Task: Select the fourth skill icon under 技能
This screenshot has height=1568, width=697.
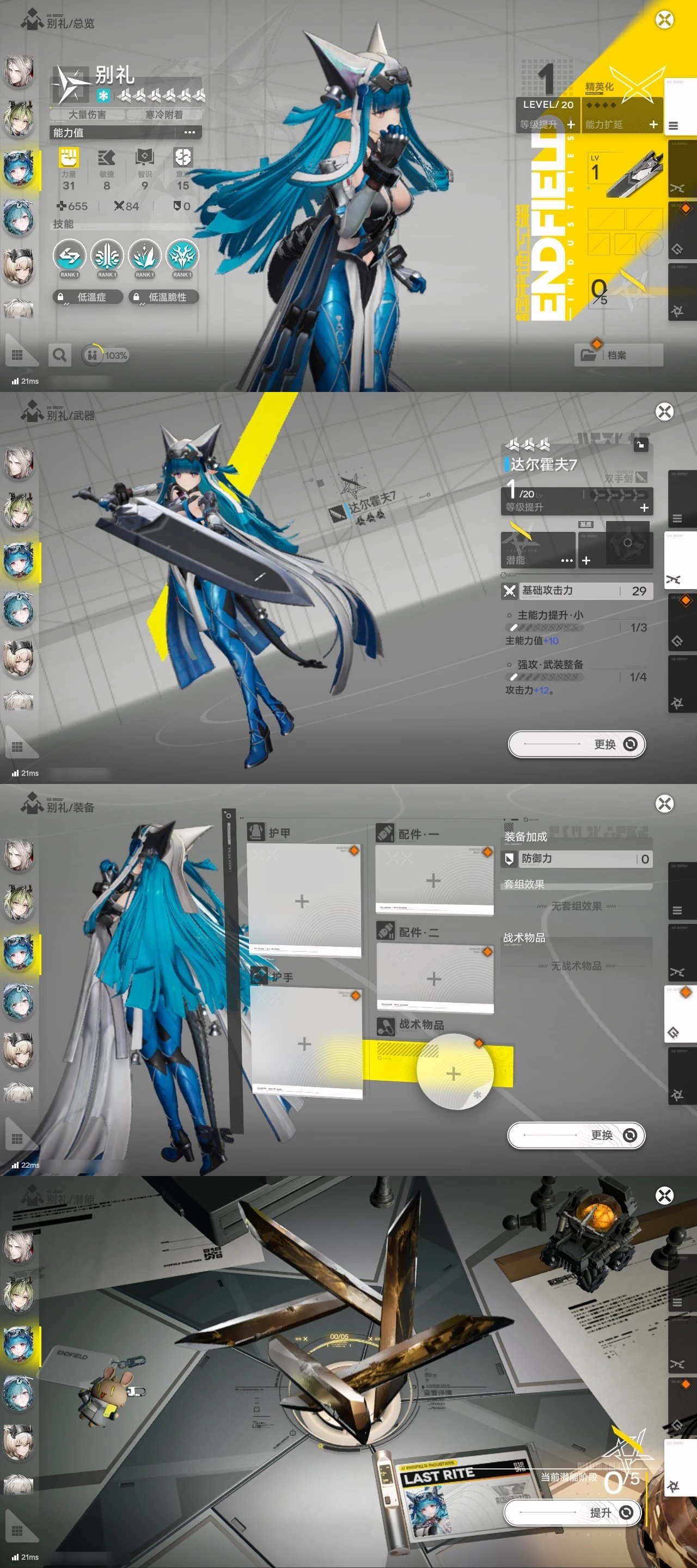Action: click(181, 256)
